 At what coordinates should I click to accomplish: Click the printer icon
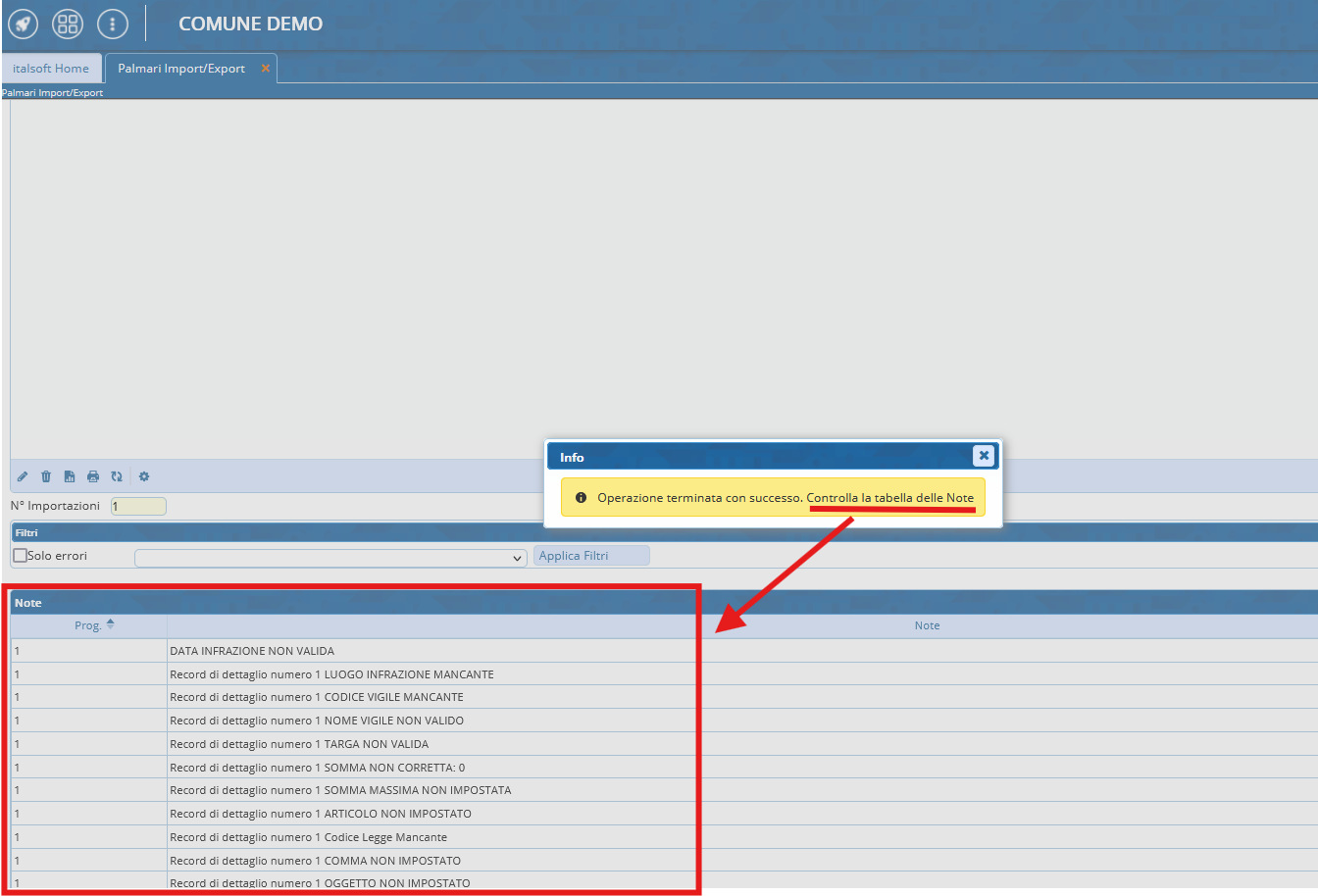click(x=93, y=476)
